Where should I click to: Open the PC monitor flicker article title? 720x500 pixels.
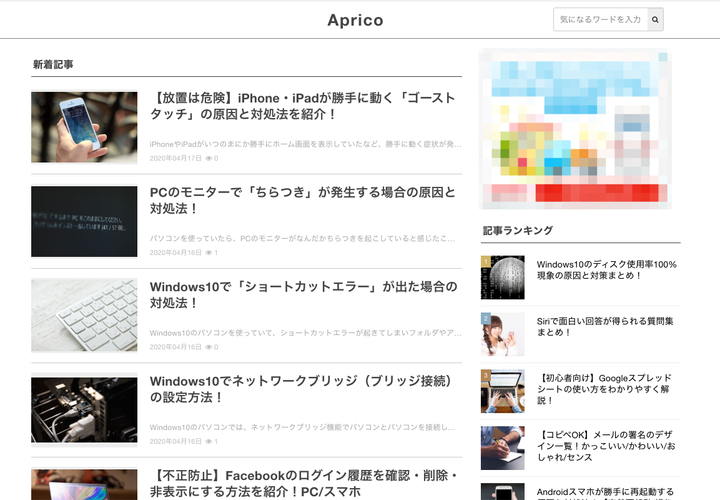303,200
